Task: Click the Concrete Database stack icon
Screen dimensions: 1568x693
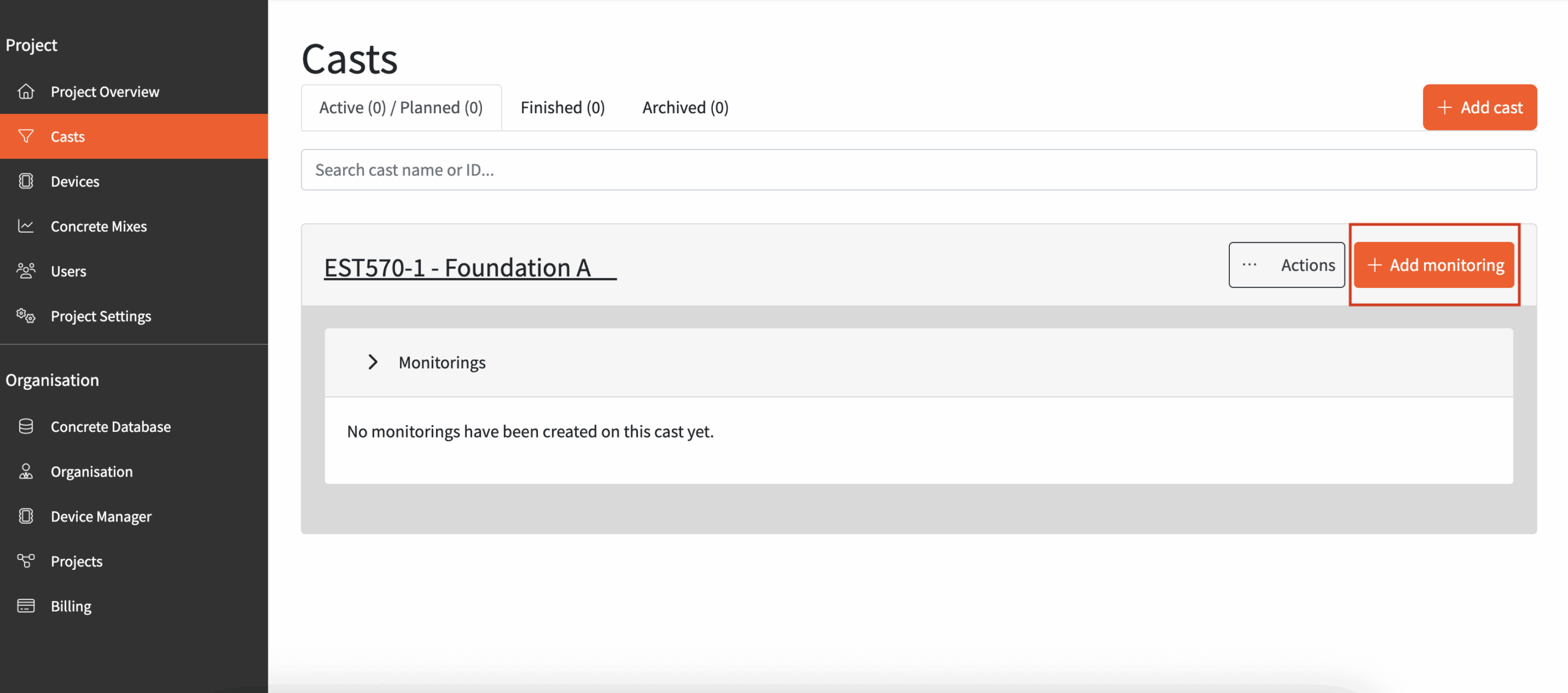Action: pos(26,426)
